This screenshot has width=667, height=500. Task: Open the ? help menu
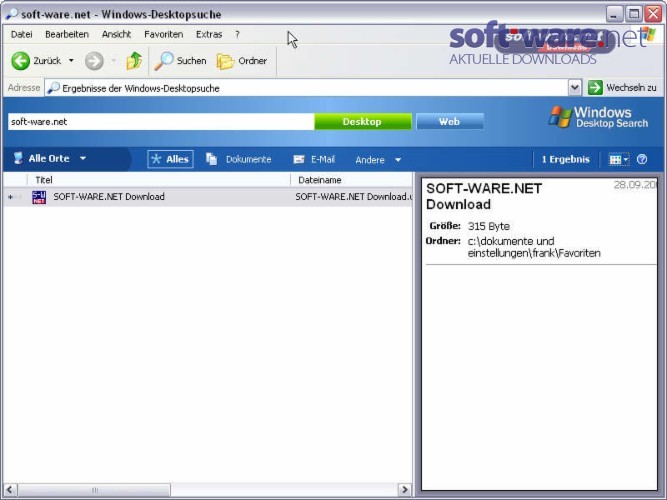coord(237,34)
